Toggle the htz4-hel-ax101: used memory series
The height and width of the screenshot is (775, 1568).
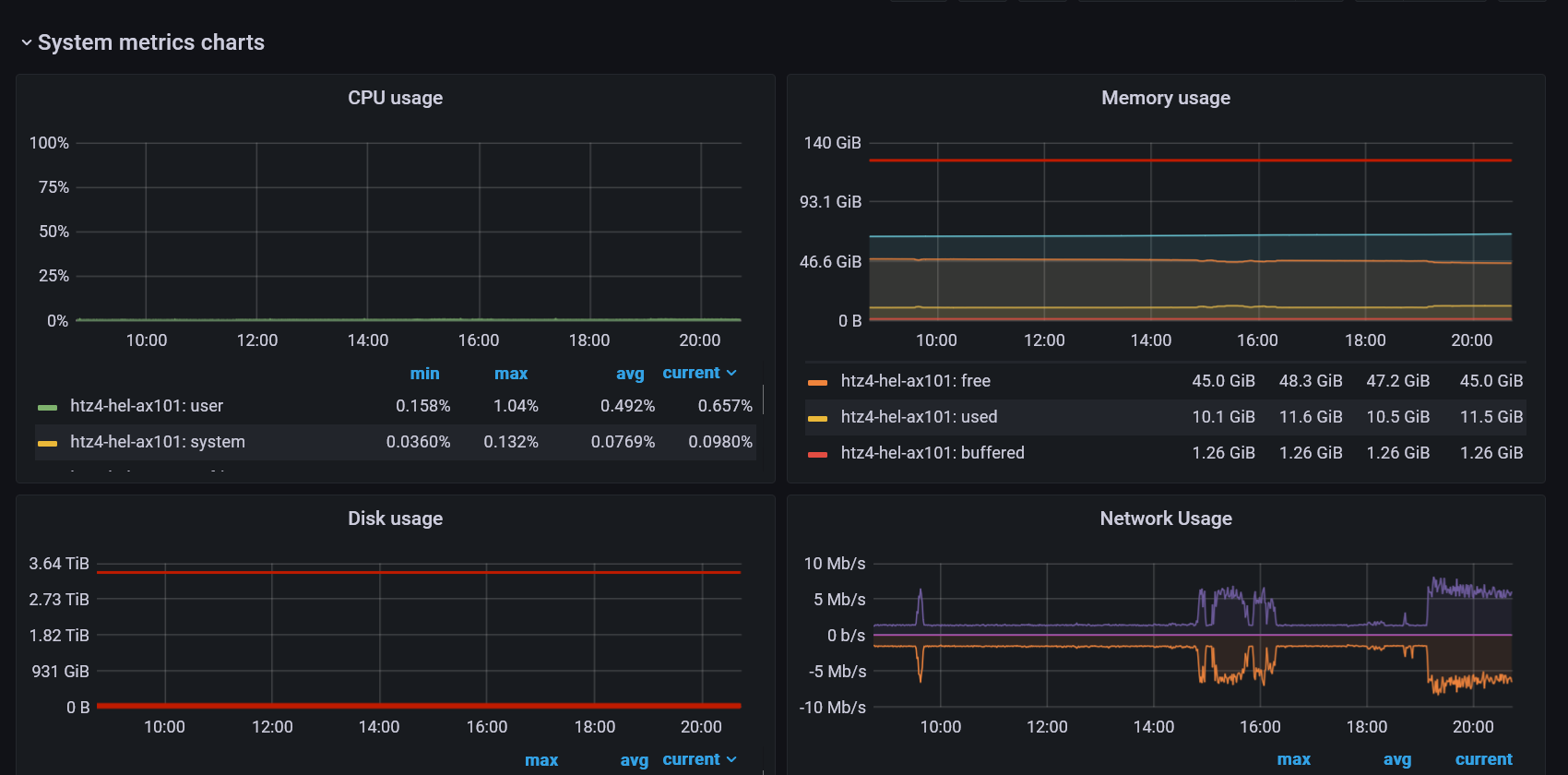point(919,417)
